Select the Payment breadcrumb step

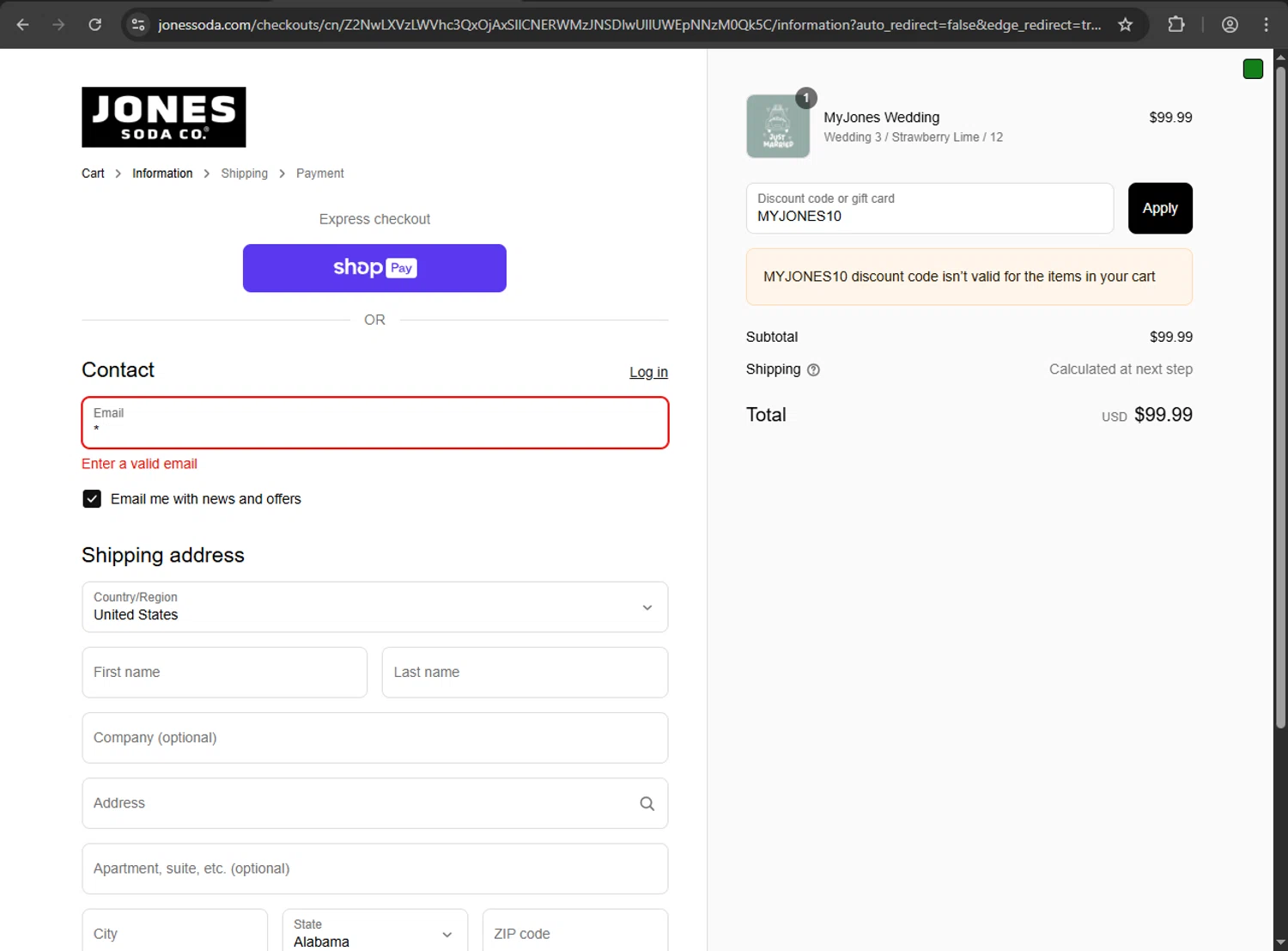(320, 174)
